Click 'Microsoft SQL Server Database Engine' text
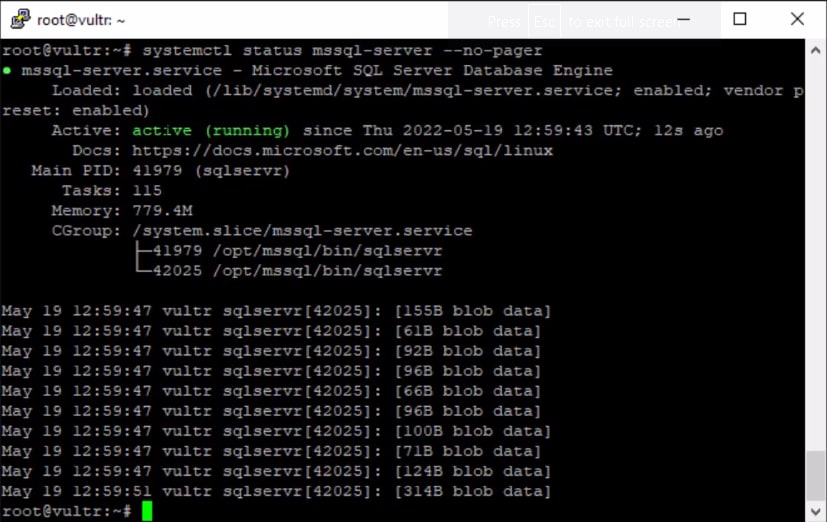This screenshot has width=827, height=522. [x=432, y=70]
